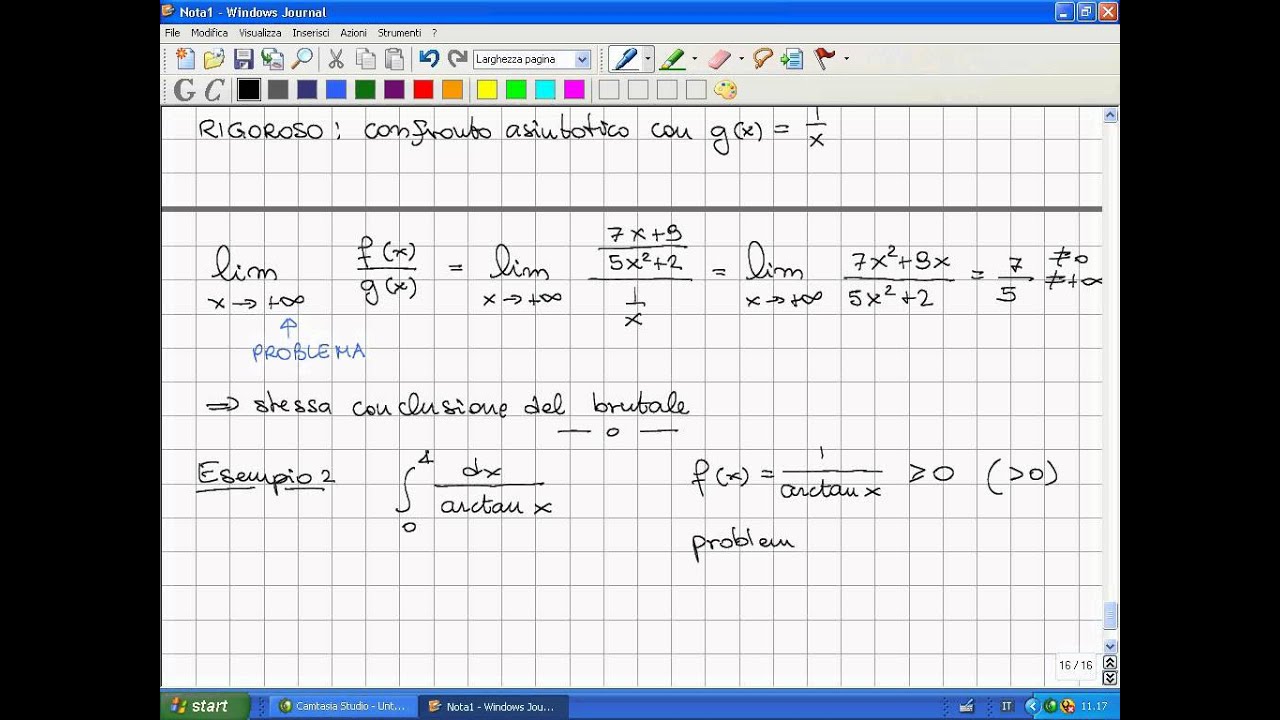The image size is (1280, 720).
Task: Open Pen tool options dropdown arrow
Action: [647, 59]
